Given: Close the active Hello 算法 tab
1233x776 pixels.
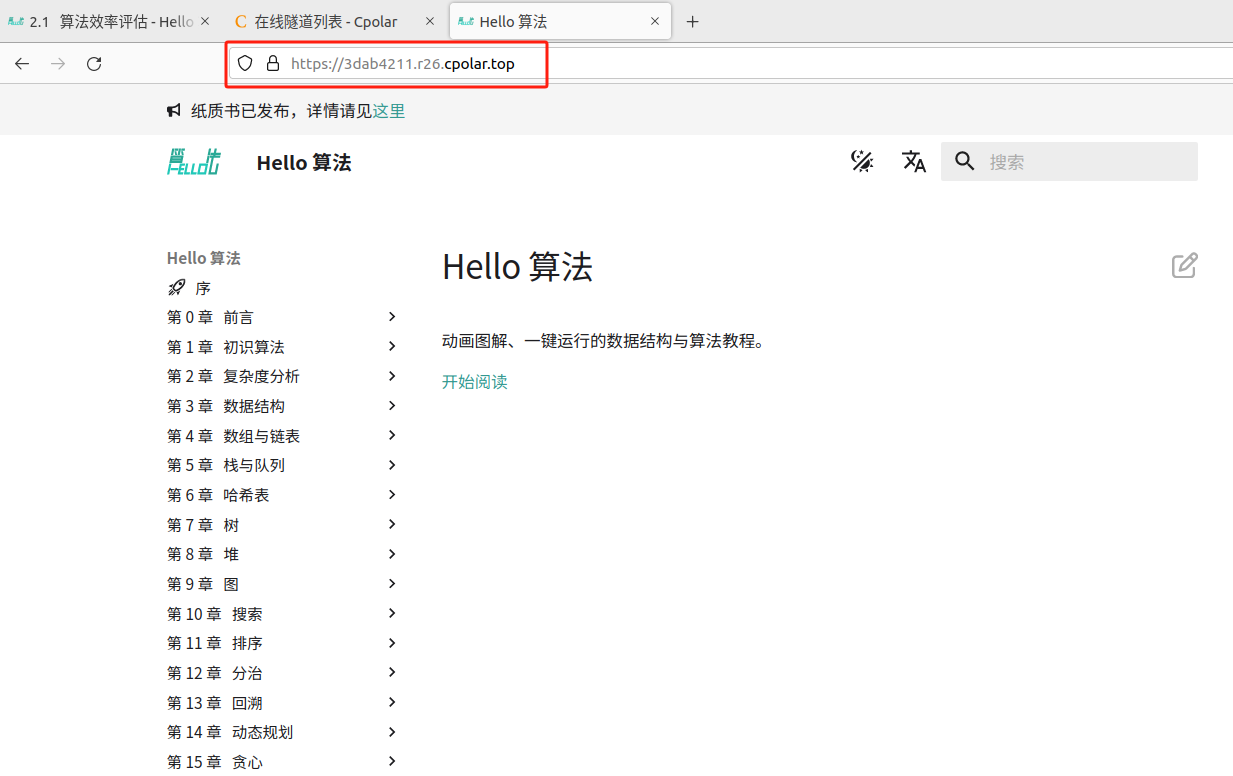Looking at the screenshot, I should 655,22.
